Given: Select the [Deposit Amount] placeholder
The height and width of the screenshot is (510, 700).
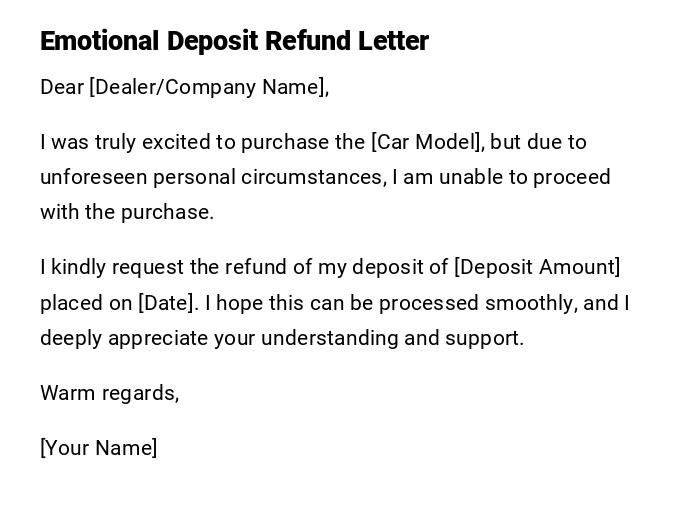Looking at the screenshot, I should [537, 267].
